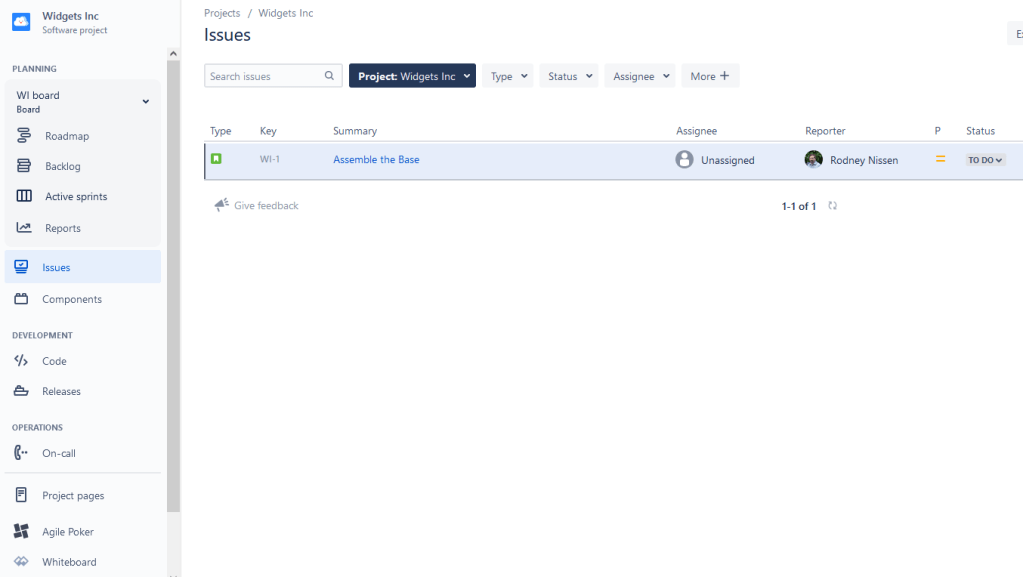Select Issues in the sidebar menu
Screen dimensions: 1023x577
(x=56, y=268)
